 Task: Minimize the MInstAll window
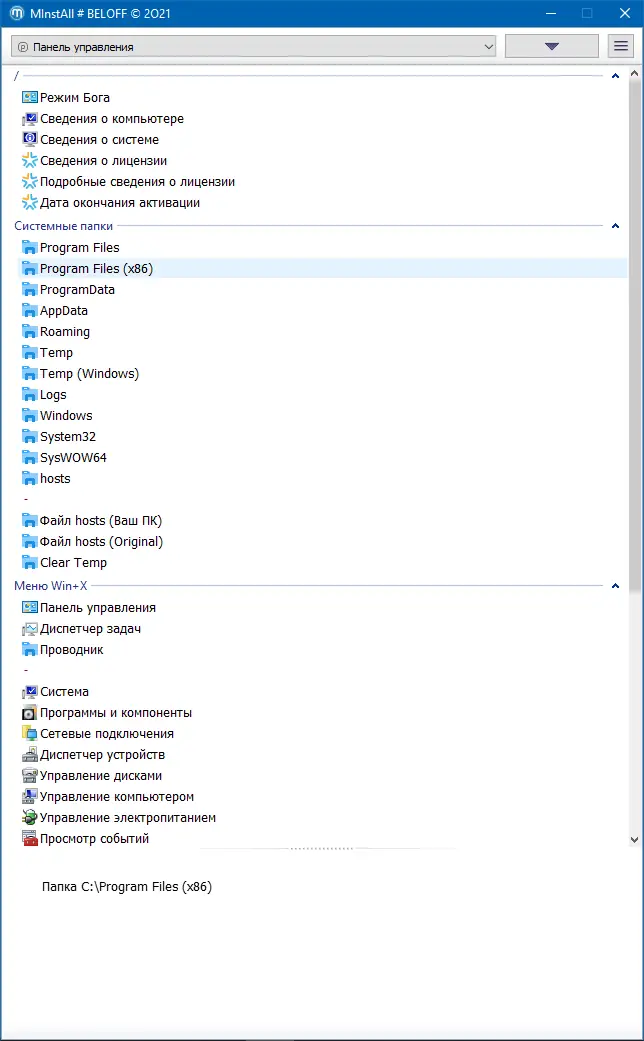(550, 13)
